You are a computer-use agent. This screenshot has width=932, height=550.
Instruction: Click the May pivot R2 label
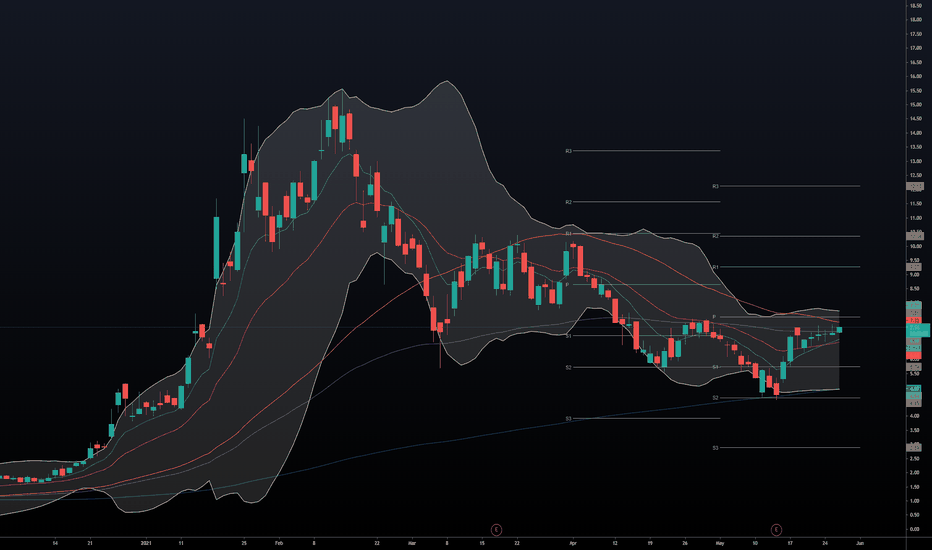[x=716, y=236]
